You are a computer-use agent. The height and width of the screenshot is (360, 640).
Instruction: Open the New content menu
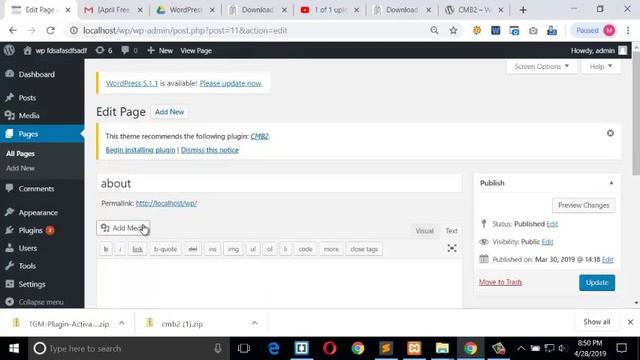[160, 51]
